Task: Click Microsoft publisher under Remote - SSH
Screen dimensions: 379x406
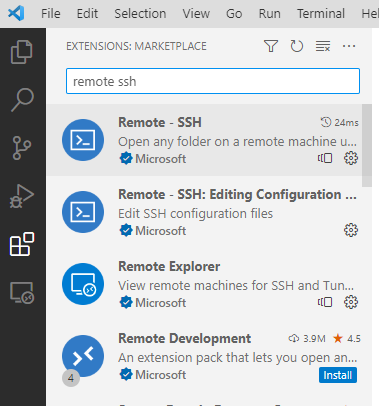Action: tap(161, 159)
